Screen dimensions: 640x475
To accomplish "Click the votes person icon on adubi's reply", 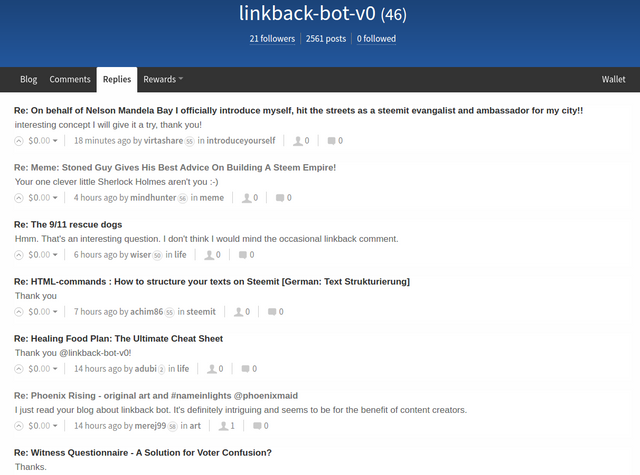I will click(x=212, y=369).
